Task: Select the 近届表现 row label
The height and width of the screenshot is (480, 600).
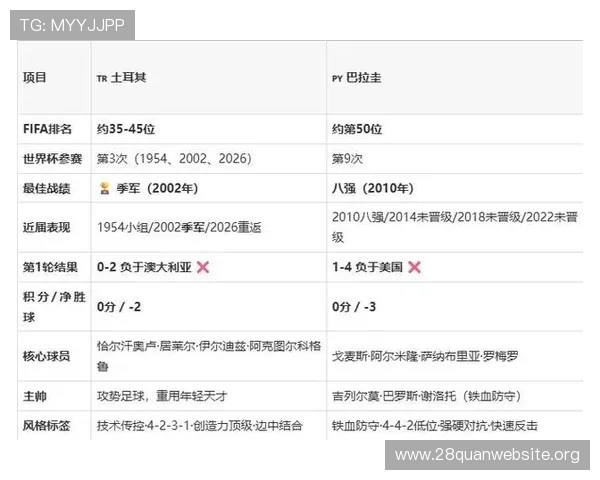Action: (47, 227)
